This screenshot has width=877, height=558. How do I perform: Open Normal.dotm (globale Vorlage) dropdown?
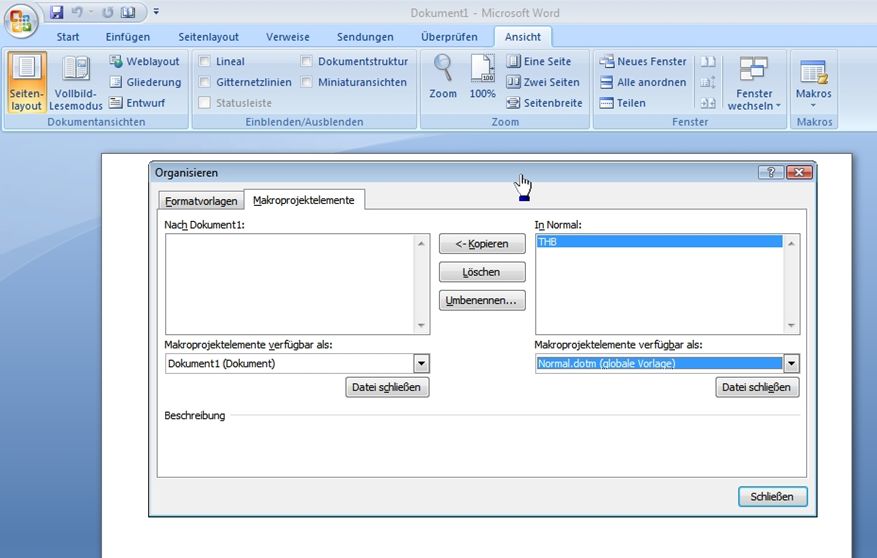(x=791, y=363)
